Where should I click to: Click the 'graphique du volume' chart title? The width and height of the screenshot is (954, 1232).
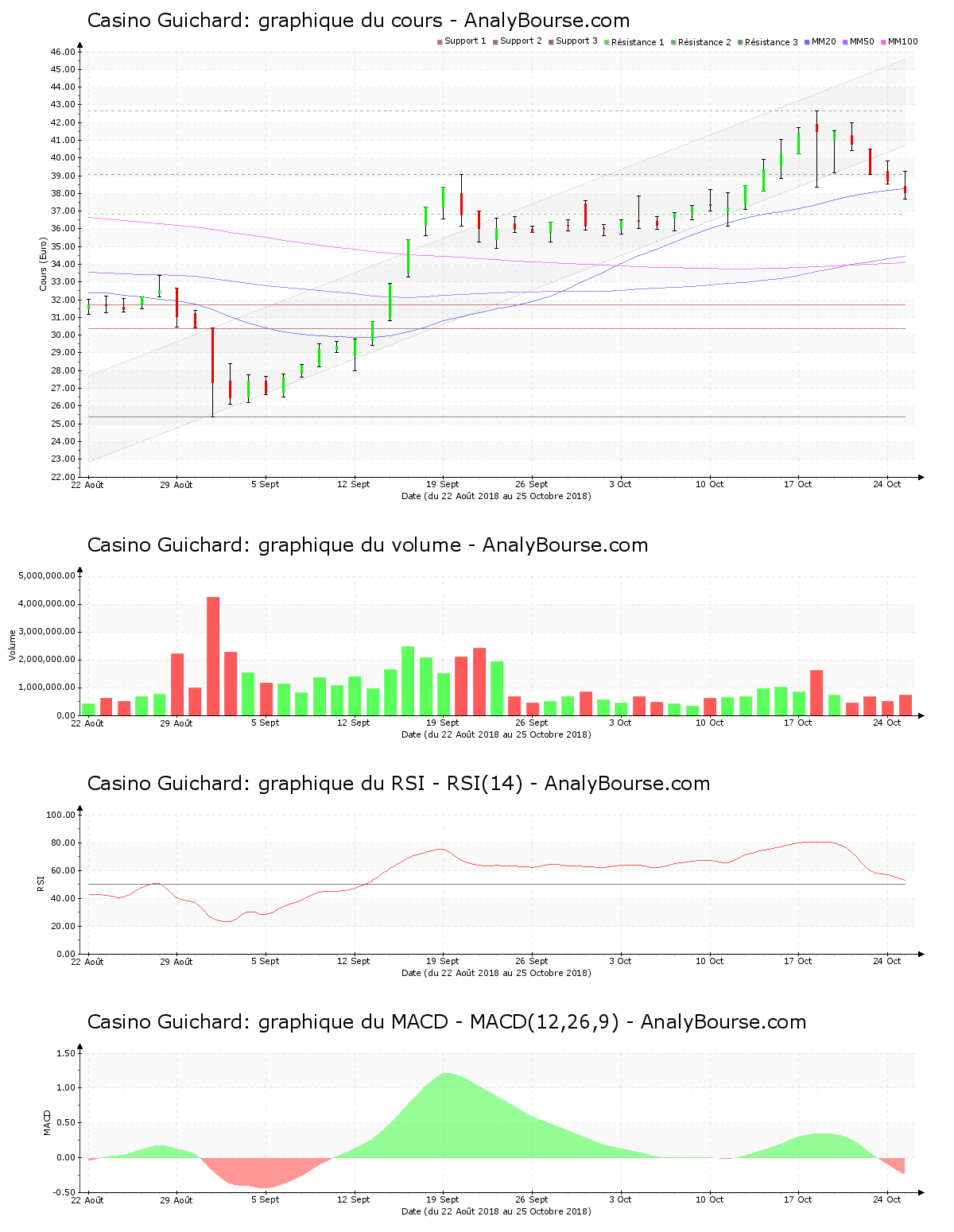(x=367, y=545)
